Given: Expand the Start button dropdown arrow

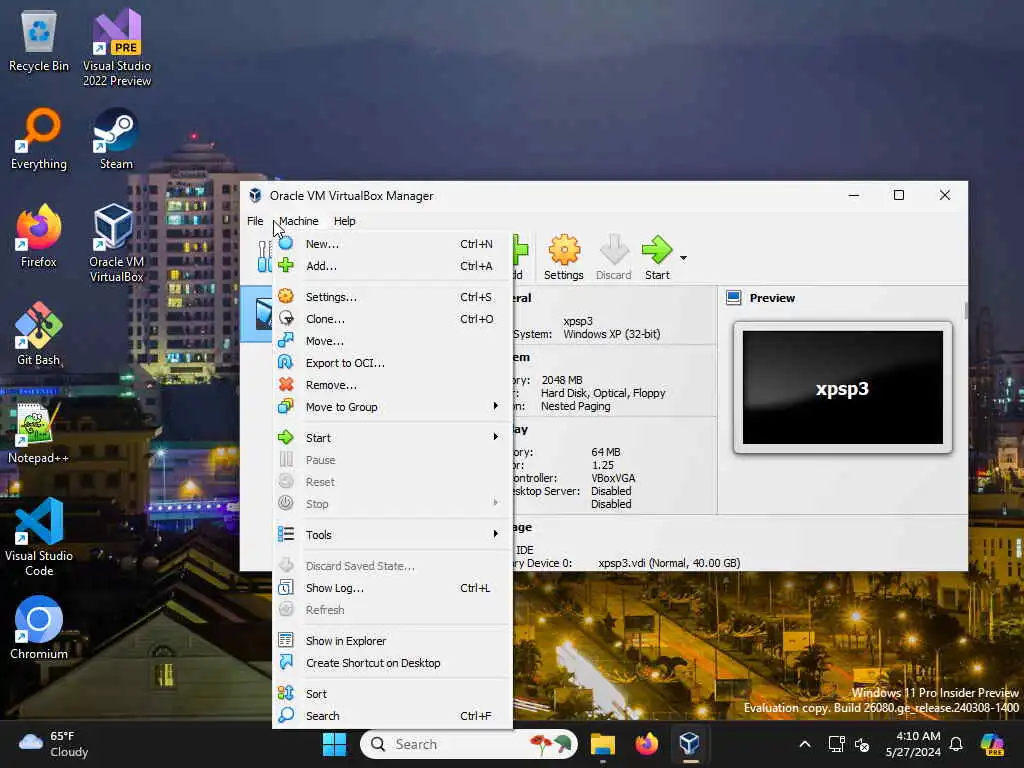Looking at the screenshot, I should click(683, 258).
